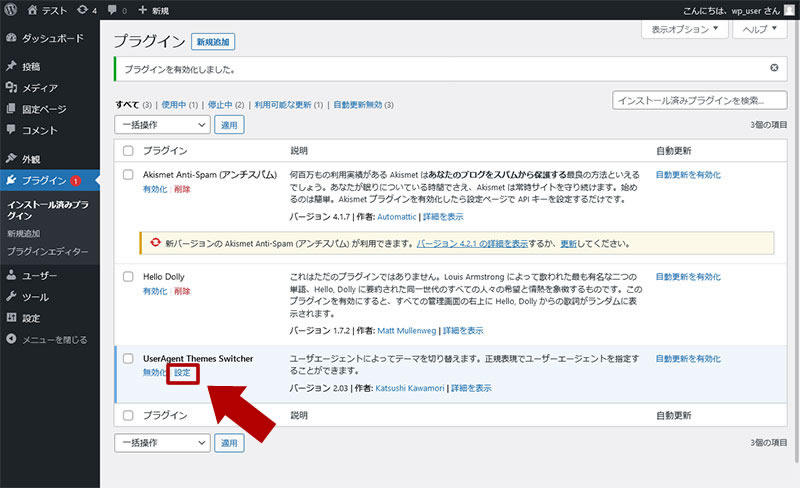Expand the ヘルプ panel
Screen dimensions: 800x488
(x=760, y=29)
